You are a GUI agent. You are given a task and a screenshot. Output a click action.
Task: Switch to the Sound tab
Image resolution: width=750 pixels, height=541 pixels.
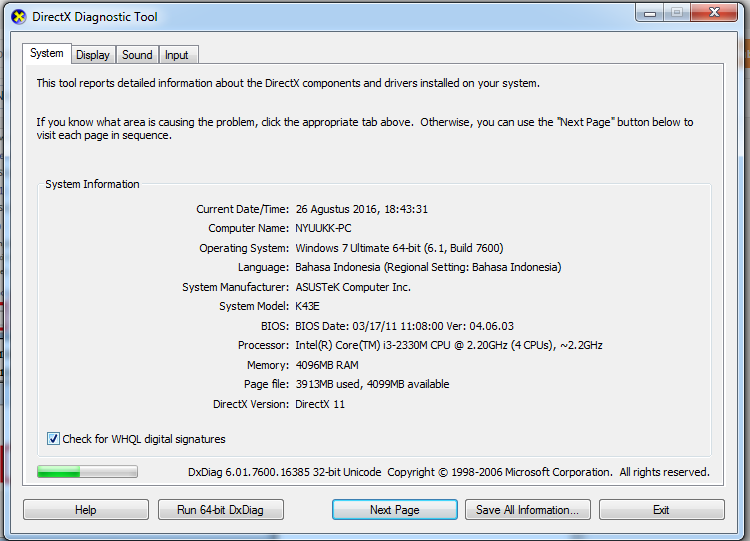(x=137, y=55)
